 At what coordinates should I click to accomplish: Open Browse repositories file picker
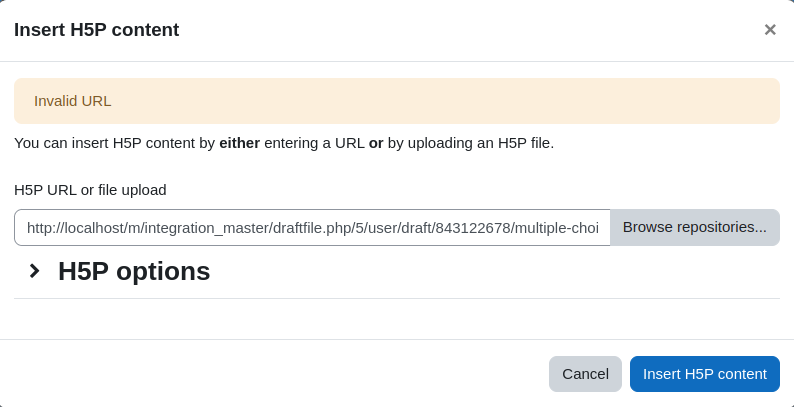point(695,228)
